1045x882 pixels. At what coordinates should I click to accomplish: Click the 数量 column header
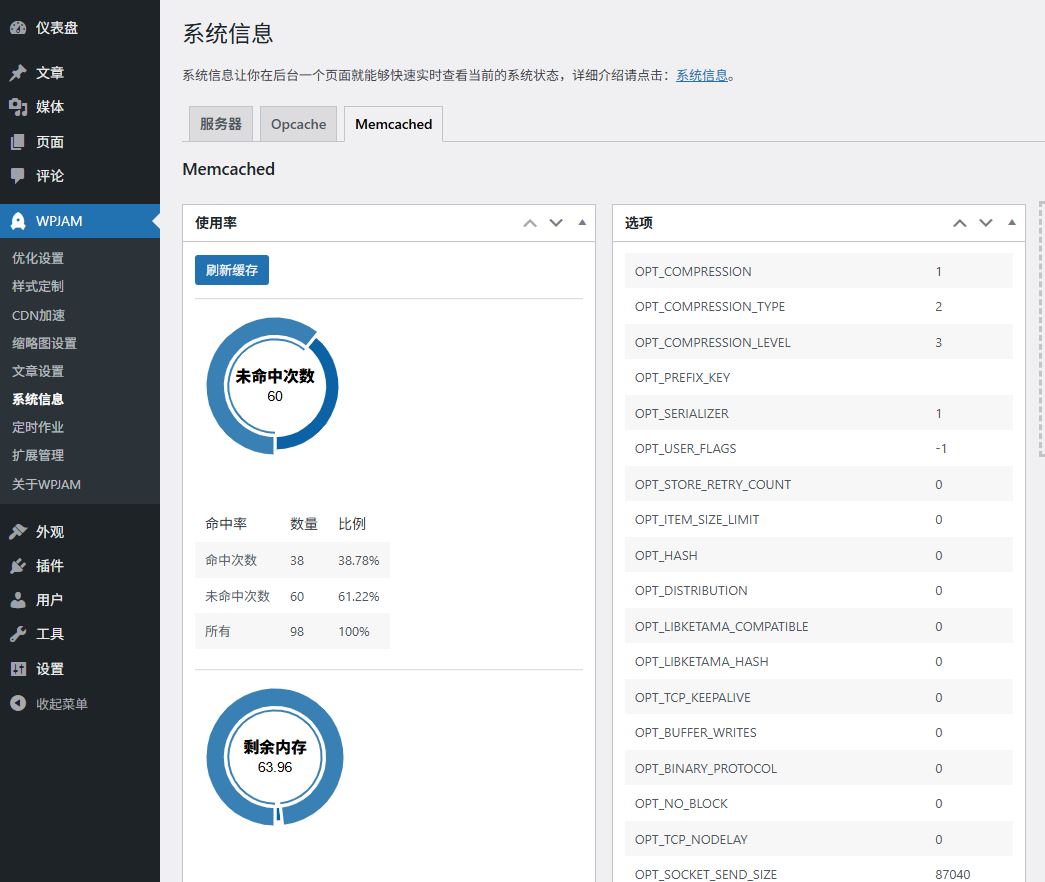304,524
